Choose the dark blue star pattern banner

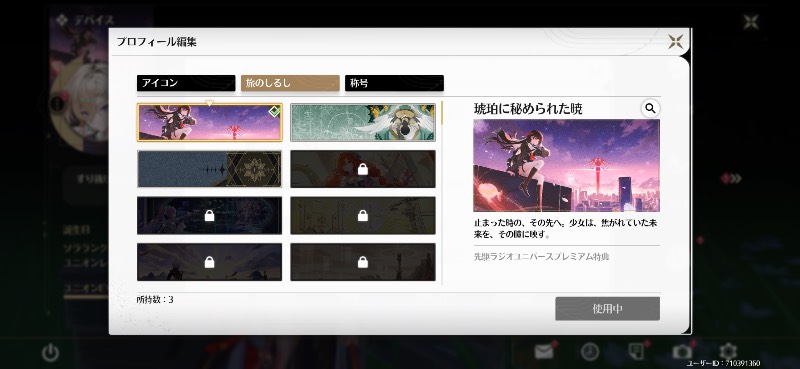209,169
